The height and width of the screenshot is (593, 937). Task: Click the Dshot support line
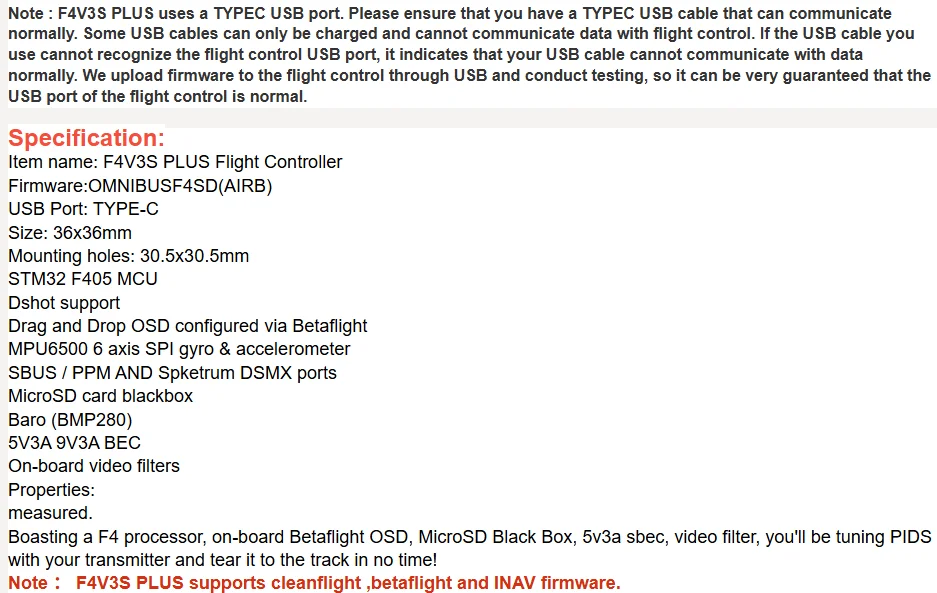[64, 303]
